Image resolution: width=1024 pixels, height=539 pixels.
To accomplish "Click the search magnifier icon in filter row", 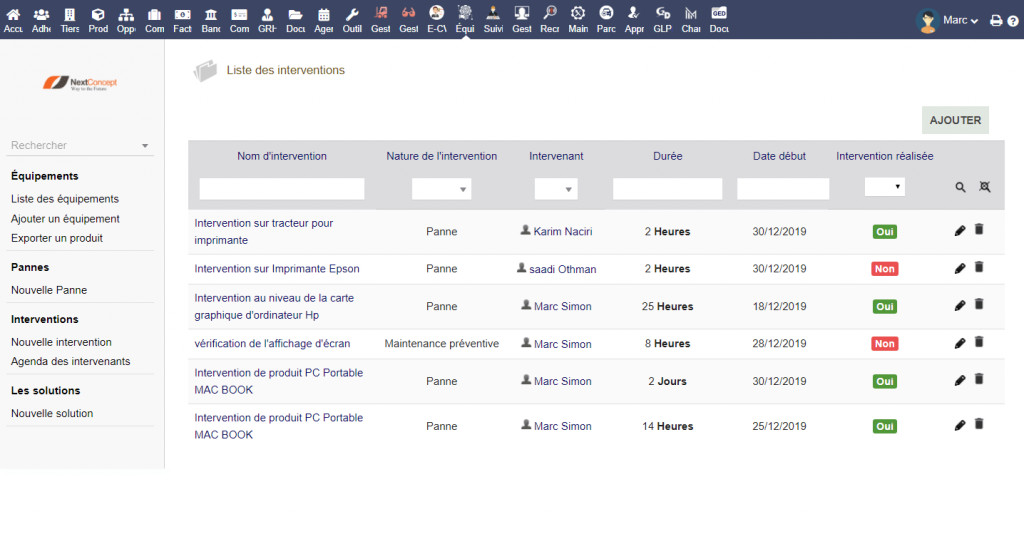I will (960, 187).
